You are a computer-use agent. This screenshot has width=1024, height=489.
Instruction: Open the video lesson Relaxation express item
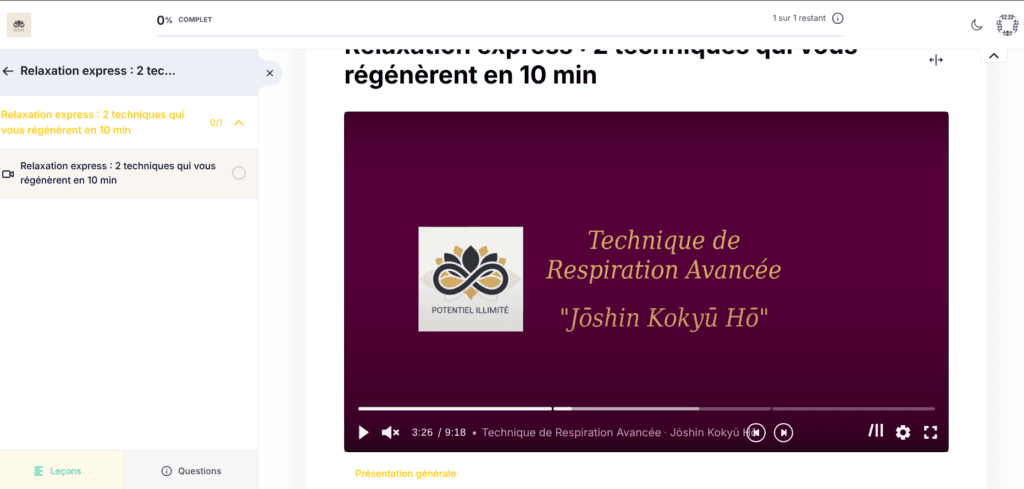[129, 173]
